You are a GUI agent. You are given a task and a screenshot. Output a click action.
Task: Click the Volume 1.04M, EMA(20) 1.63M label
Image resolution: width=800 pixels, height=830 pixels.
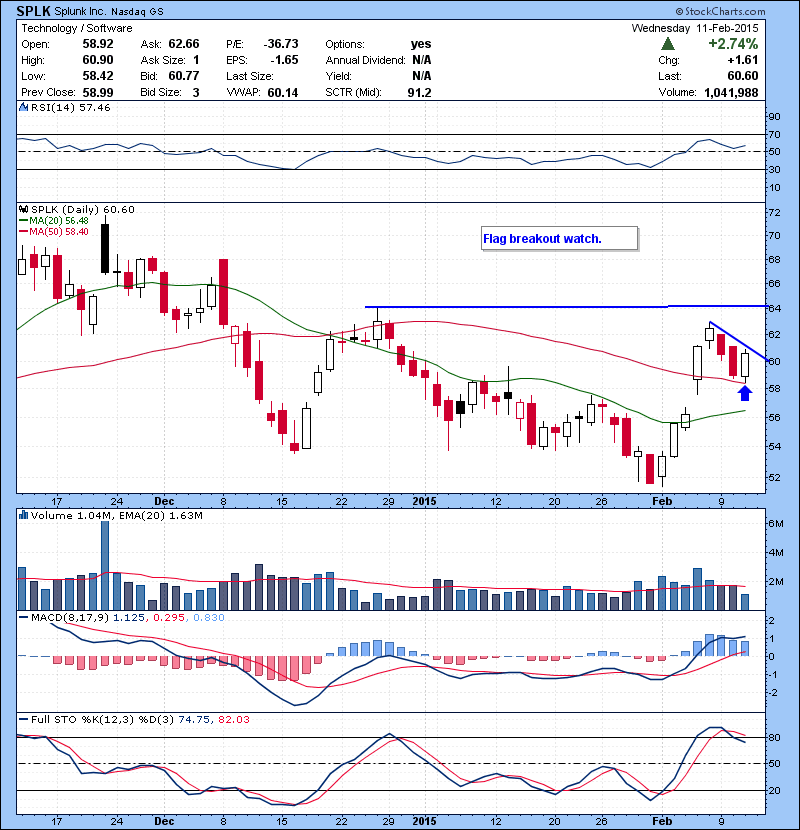tap(116, 515)
